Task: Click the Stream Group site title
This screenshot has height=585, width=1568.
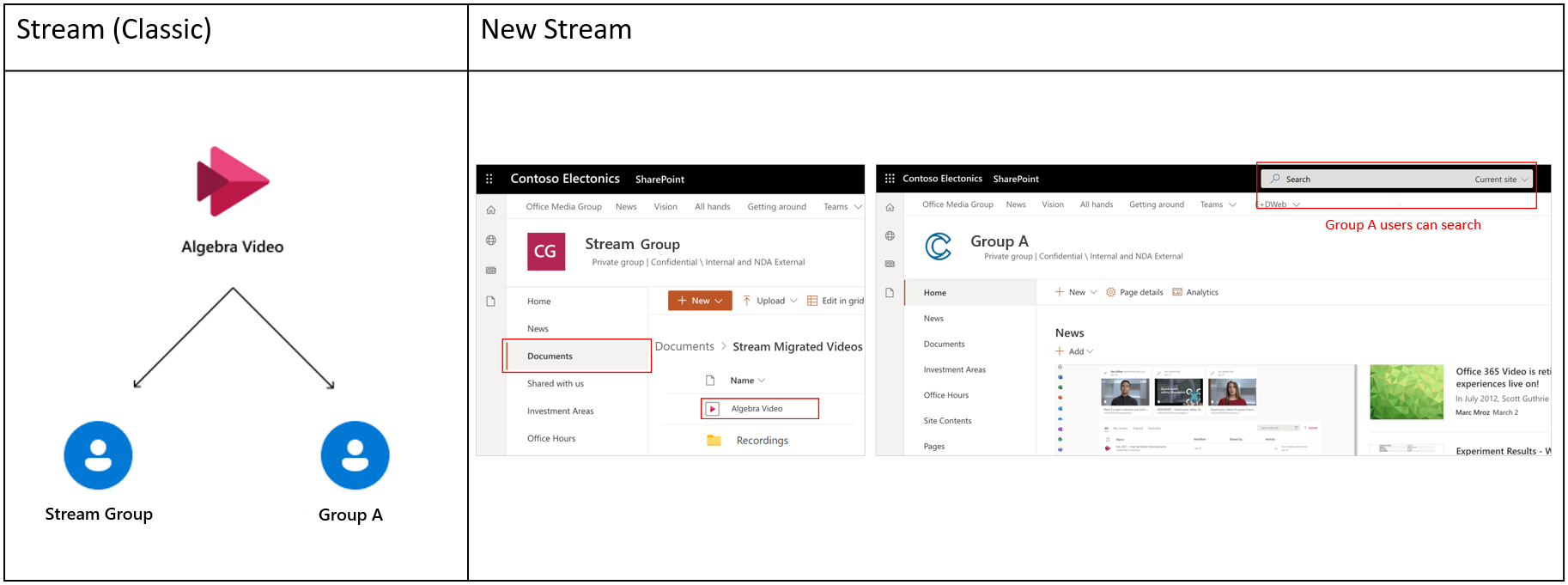Action: pos(632,244)
